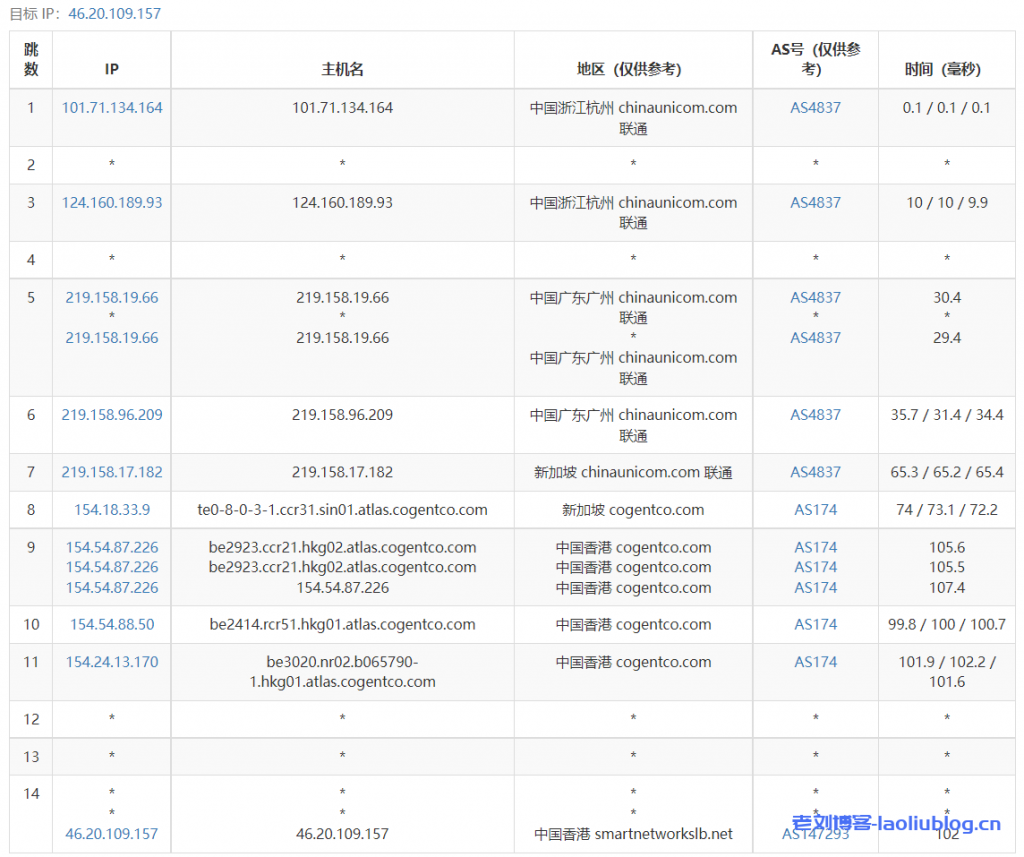The height and width of the screenshot is (857, 1024).
Task: Click the 地区（仅供参考）column header
Action: [633, 70]
